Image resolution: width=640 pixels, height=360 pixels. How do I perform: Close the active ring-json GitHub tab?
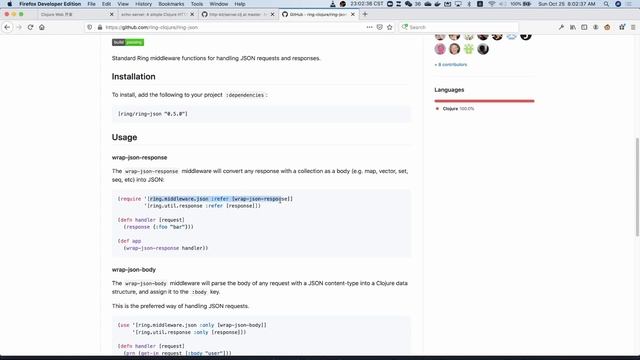pyautogui.click(x=353, y=14)
